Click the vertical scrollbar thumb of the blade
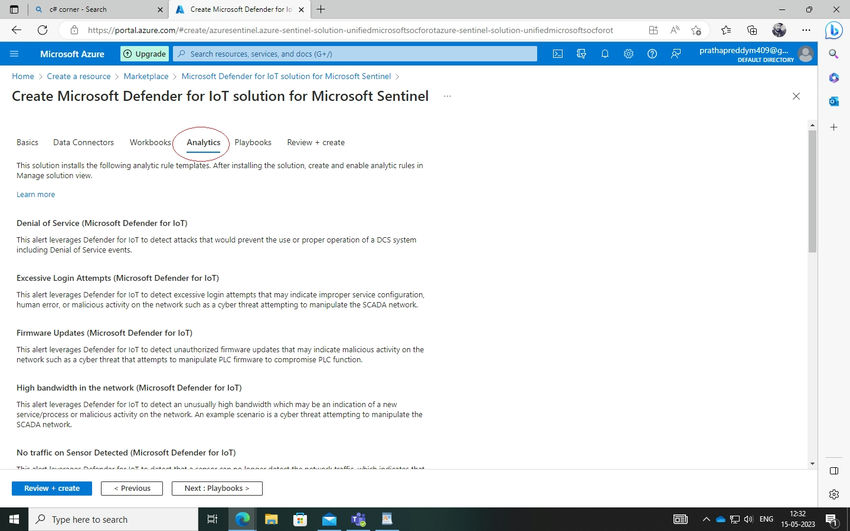 point(812,191)
